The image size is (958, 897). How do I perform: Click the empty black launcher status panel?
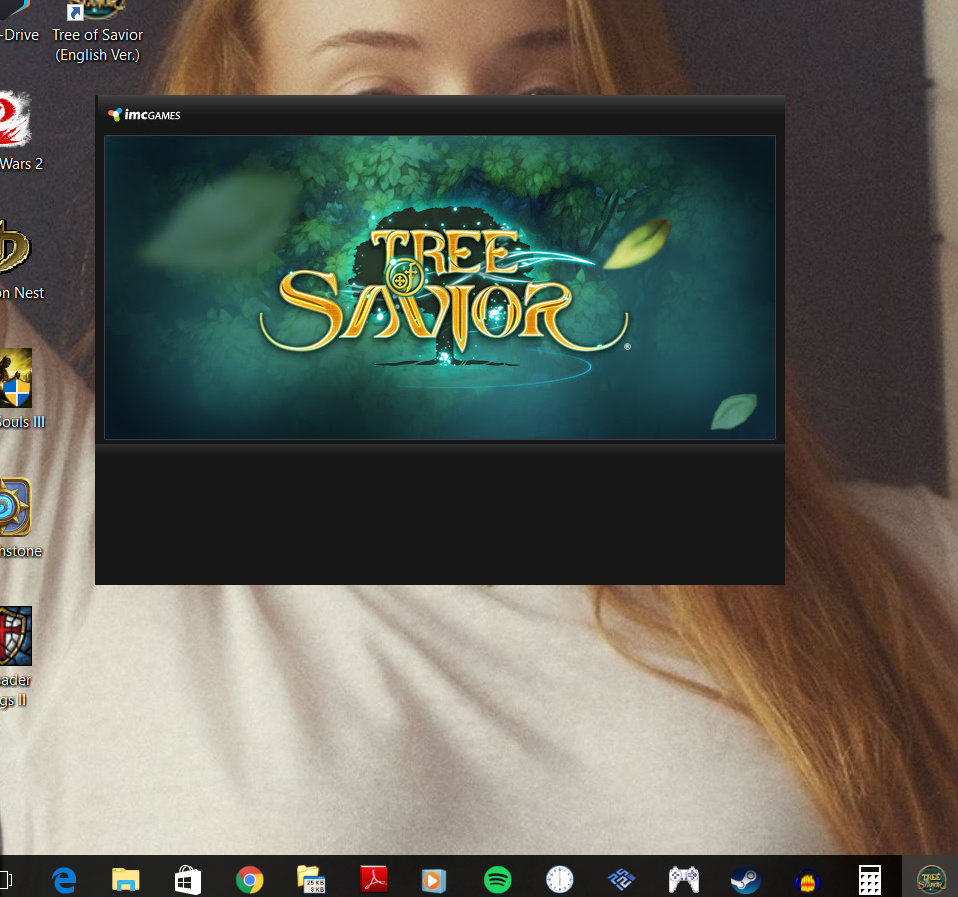point(440,515)
